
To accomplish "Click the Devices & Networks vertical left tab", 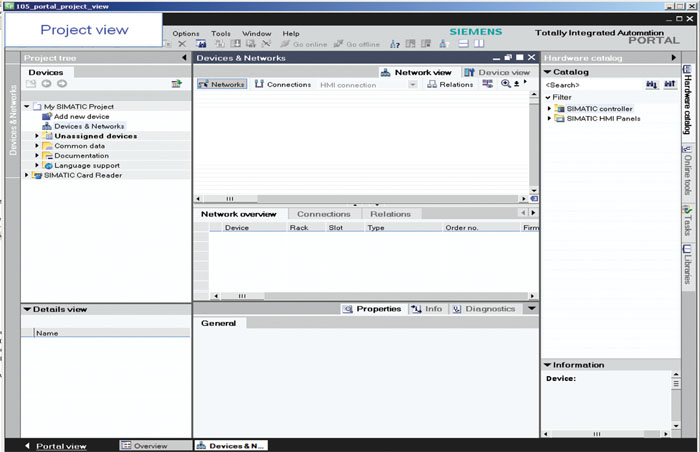I will [x=12, y=120].
